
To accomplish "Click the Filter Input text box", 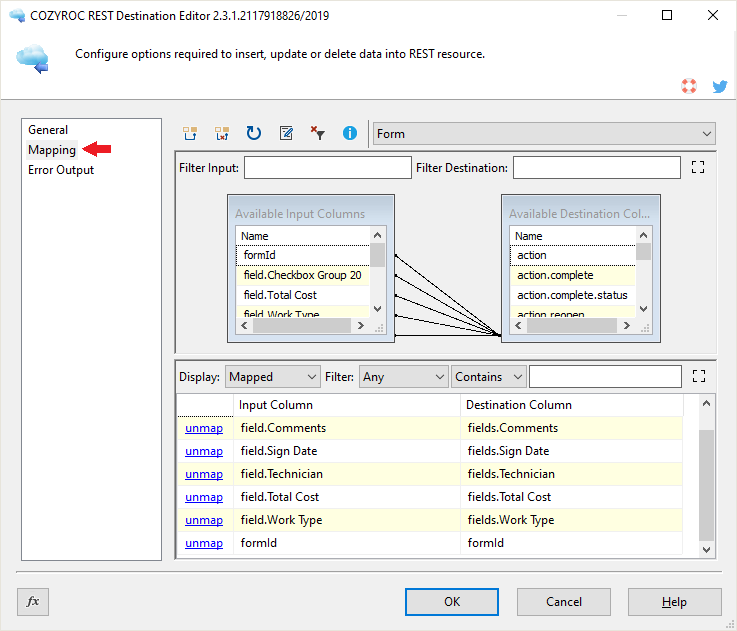I will coord(328,167).
